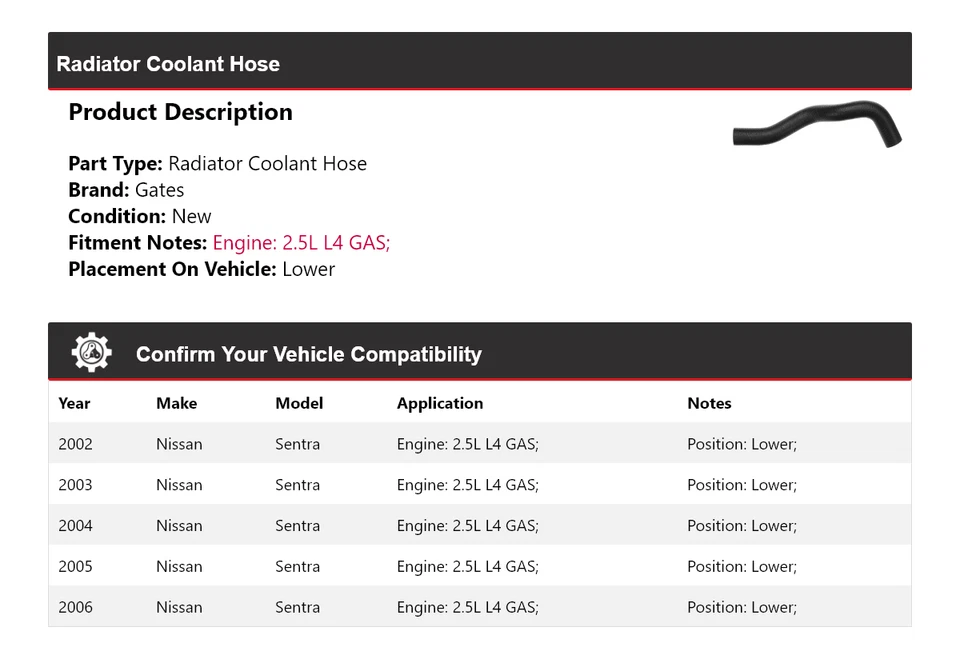Click the Radiator Coolant Hose title bar
960x659 pixels.
tap(168, 64)
